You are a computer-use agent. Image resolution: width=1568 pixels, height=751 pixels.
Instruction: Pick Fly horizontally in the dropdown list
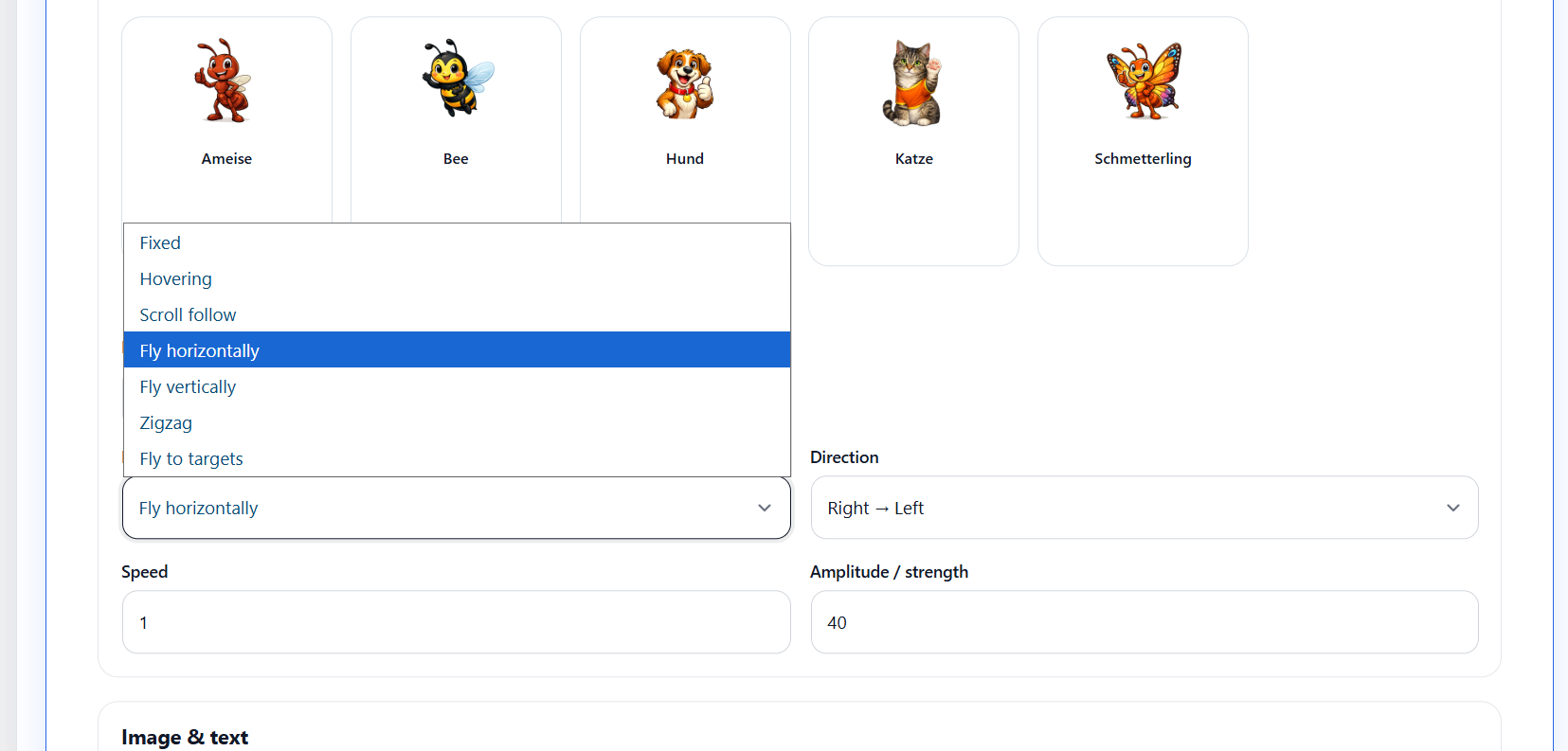coord(200,351)
